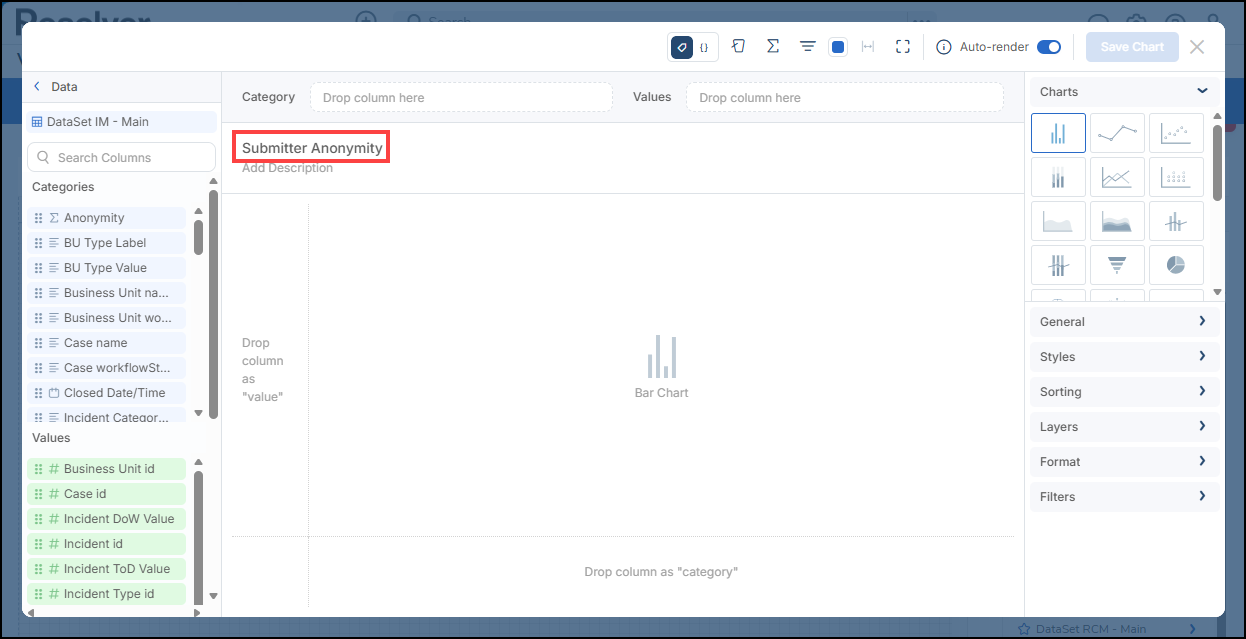Click the rotate/swap axes toolbar icon
Screen dimensions: 1246x639
coord(738,47)
